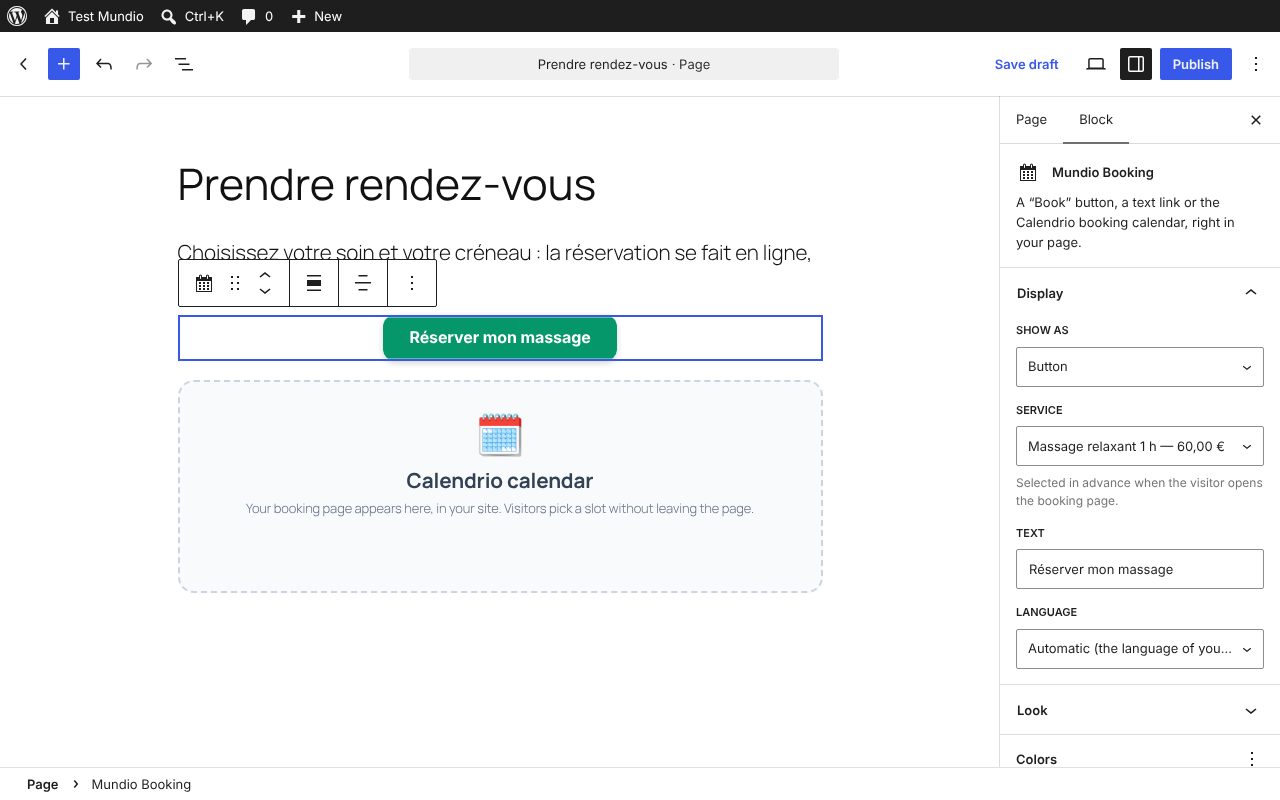Click the Prendre rendez-vous page heading
This screenshot has width=1280, height=800.
click(386, 185)
